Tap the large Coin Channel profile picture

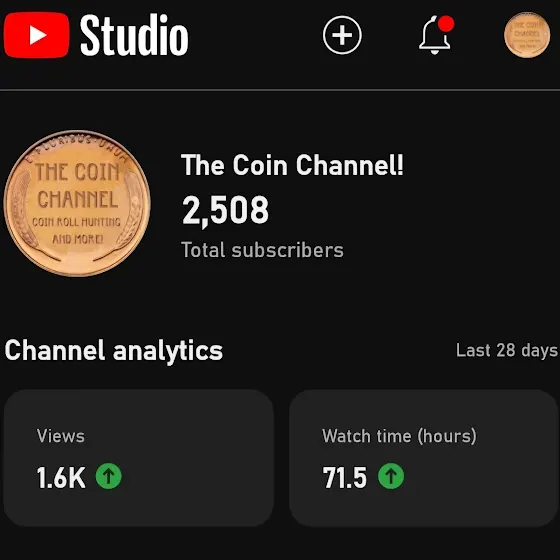pyautogui.click(x=77, y=203)
